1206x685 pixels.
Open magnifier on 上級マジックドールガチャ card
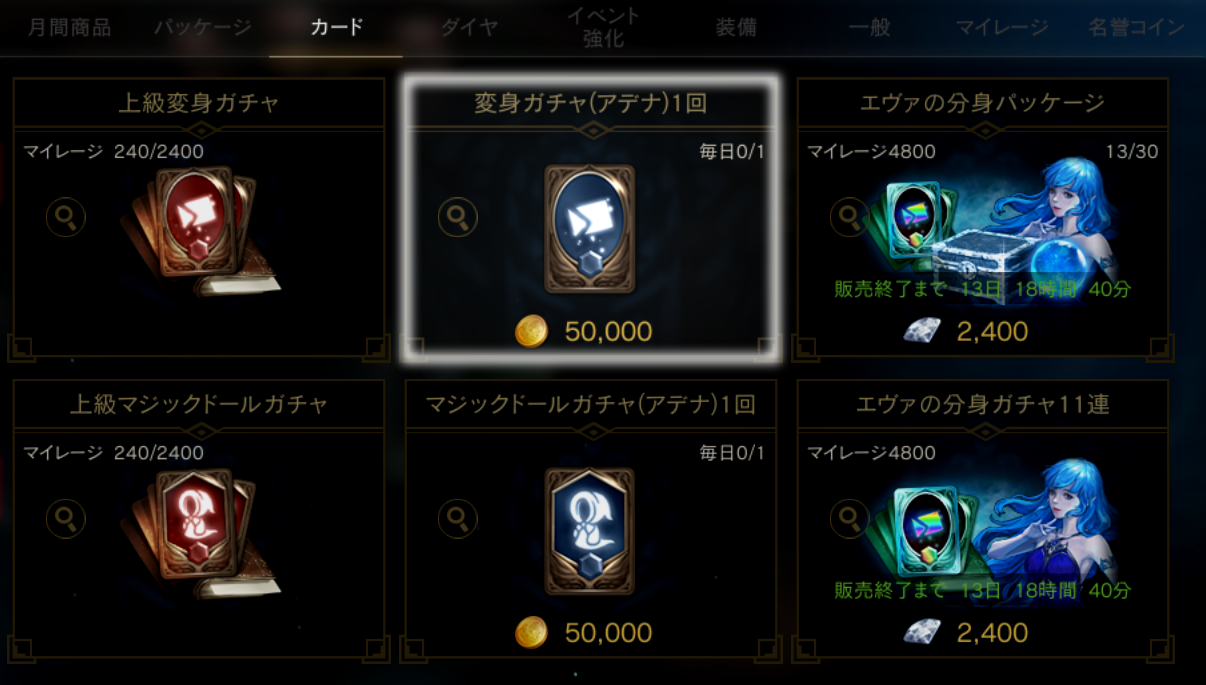tap(66, 518)
